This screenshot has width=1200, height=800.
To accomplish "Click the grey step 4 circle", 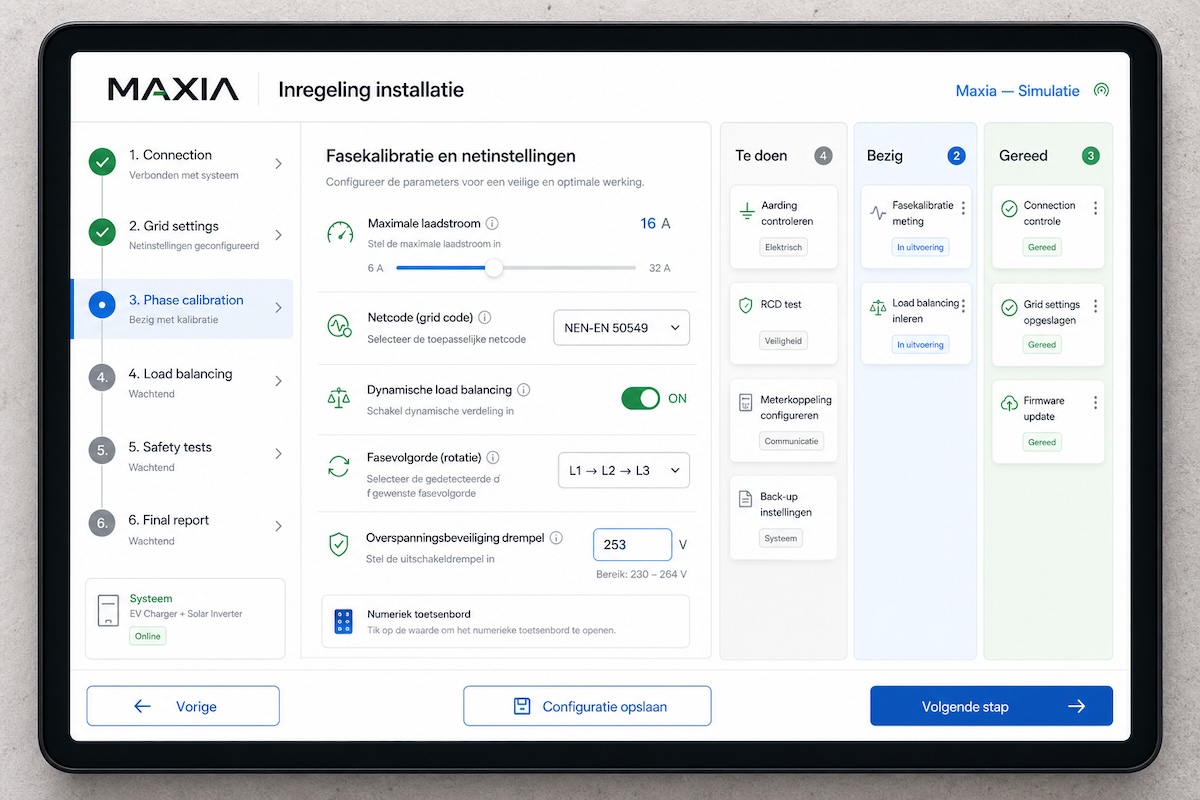I will 101,377.
